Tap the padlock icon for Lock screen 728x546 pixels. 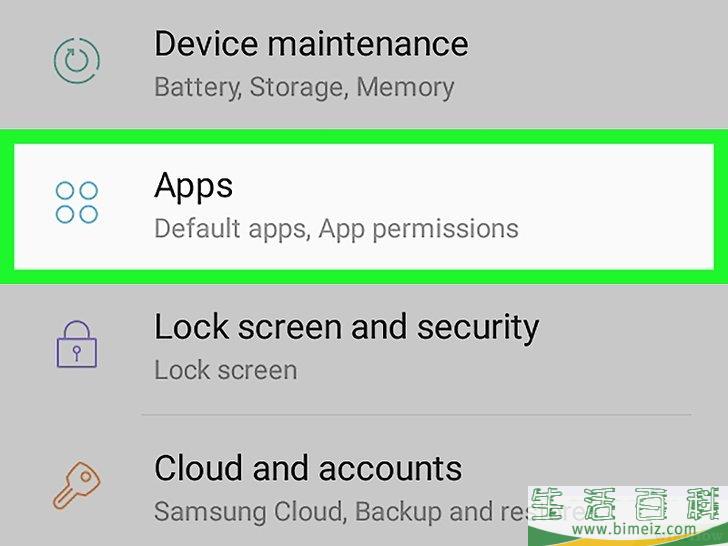(x=77, y=344)
